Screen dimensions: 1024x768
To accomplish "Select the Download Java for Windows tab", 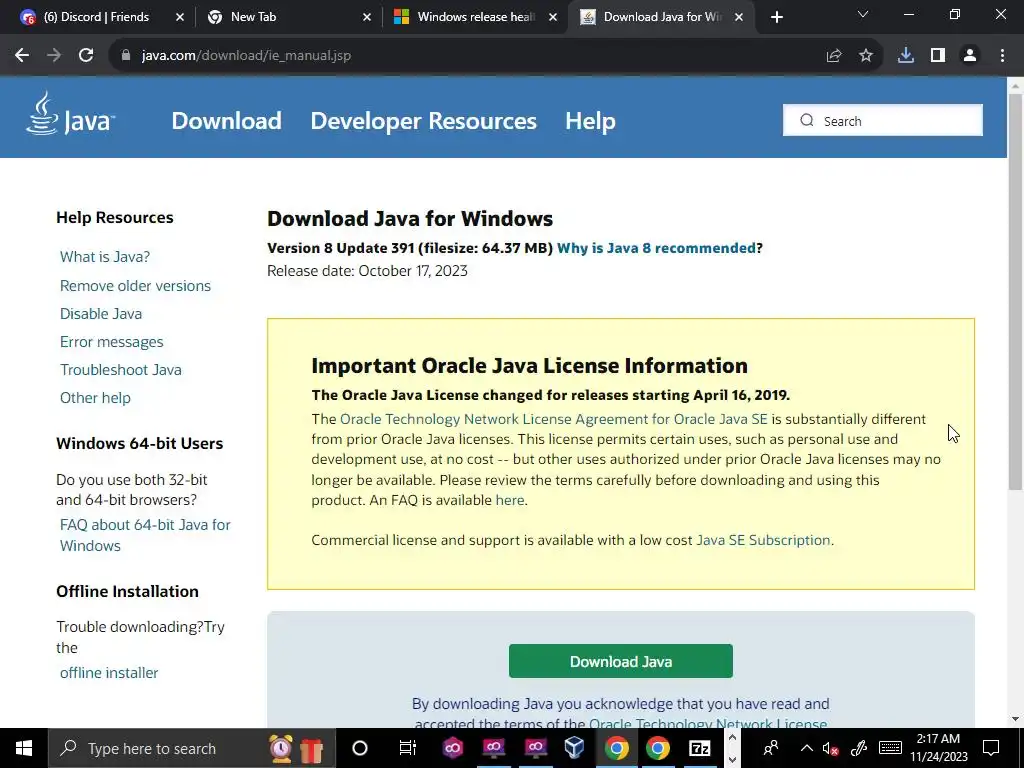I will [662, 17].
